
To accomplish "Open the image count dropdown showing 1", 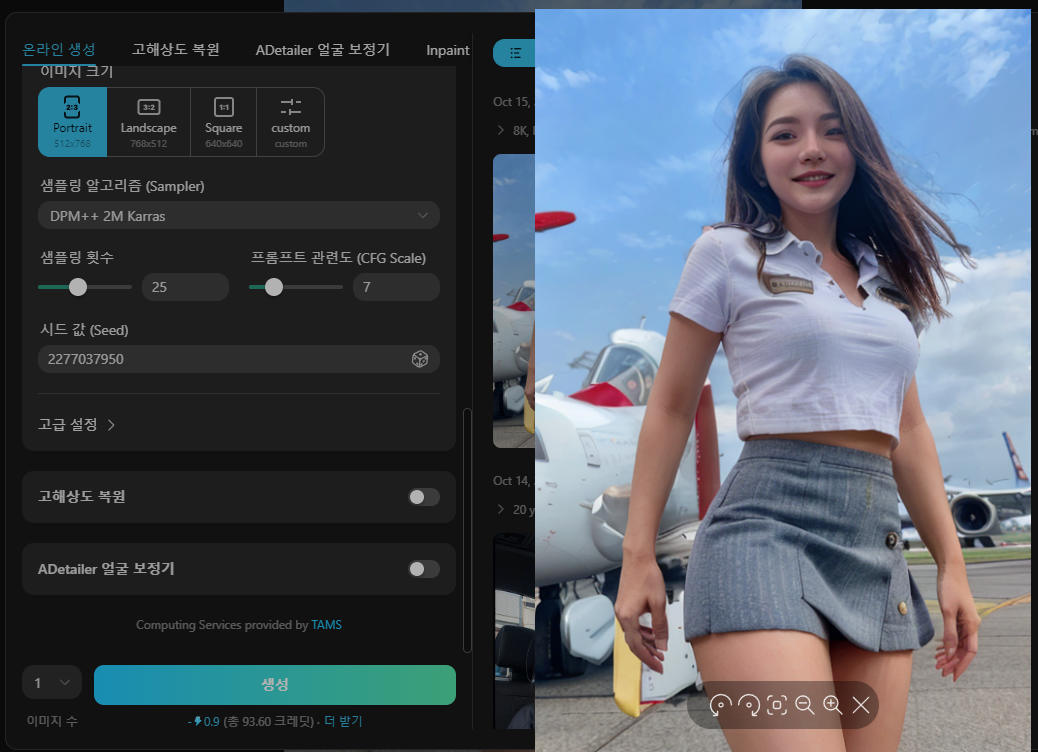I will coord(51,682).
